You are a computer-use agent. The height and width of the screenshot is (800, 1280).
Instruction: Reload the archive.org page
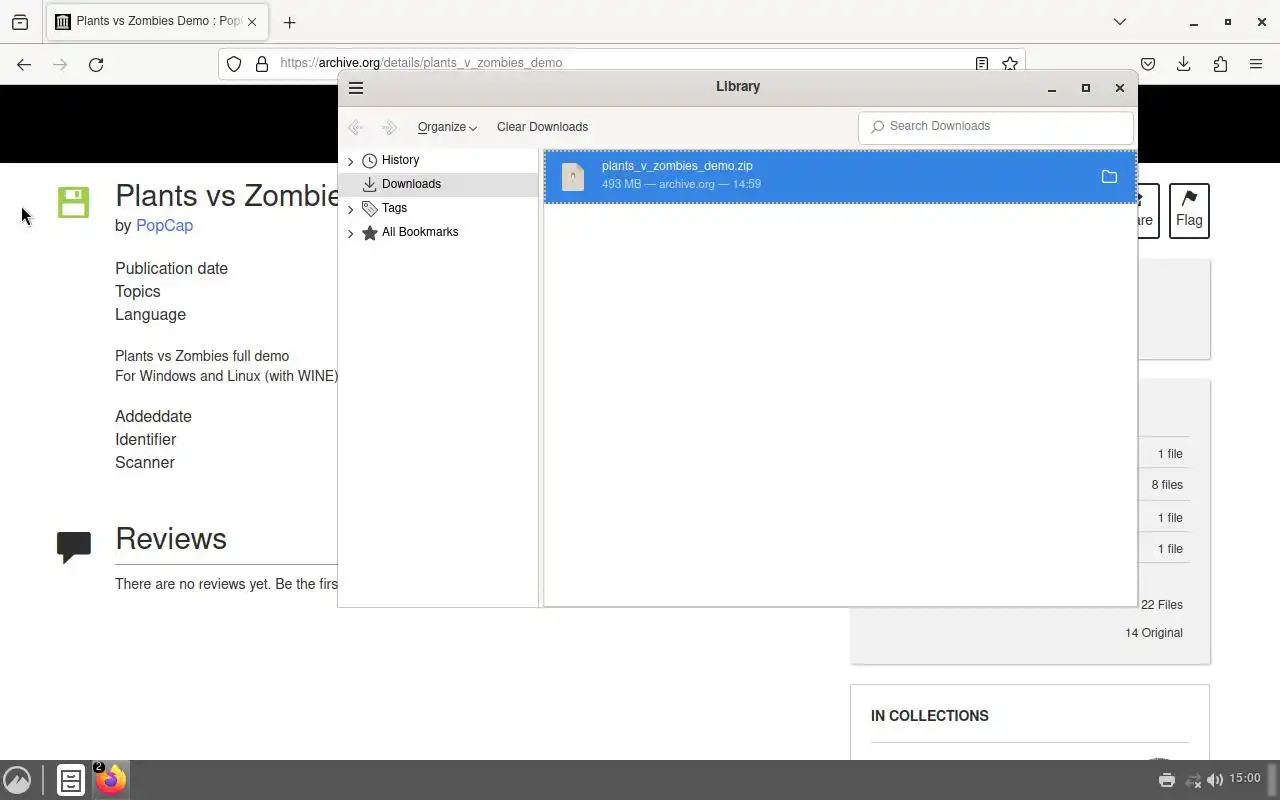point(96,64)
